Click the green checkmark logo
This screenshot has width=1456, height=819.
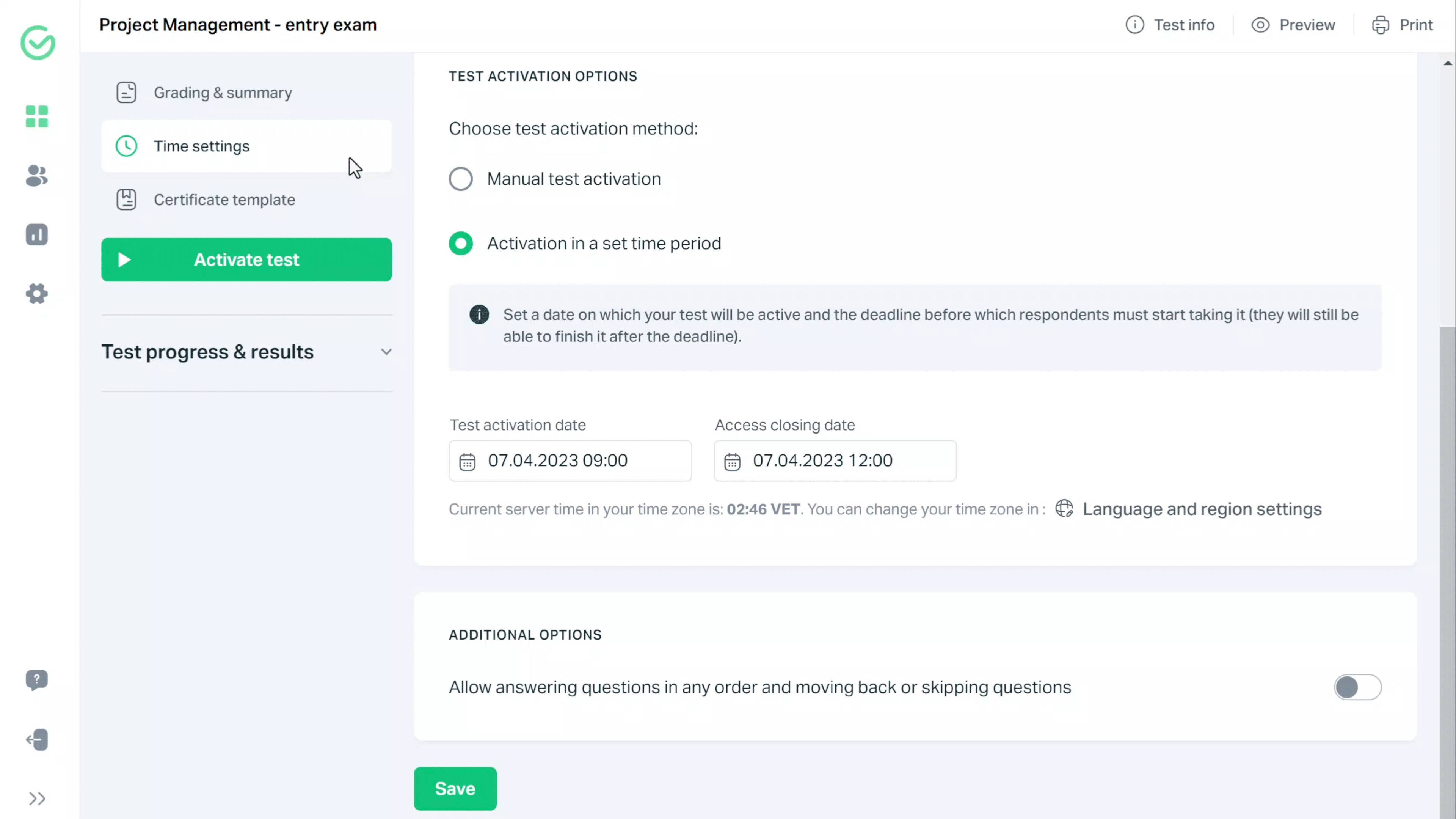pyautogui.click(x=38, y=42)
